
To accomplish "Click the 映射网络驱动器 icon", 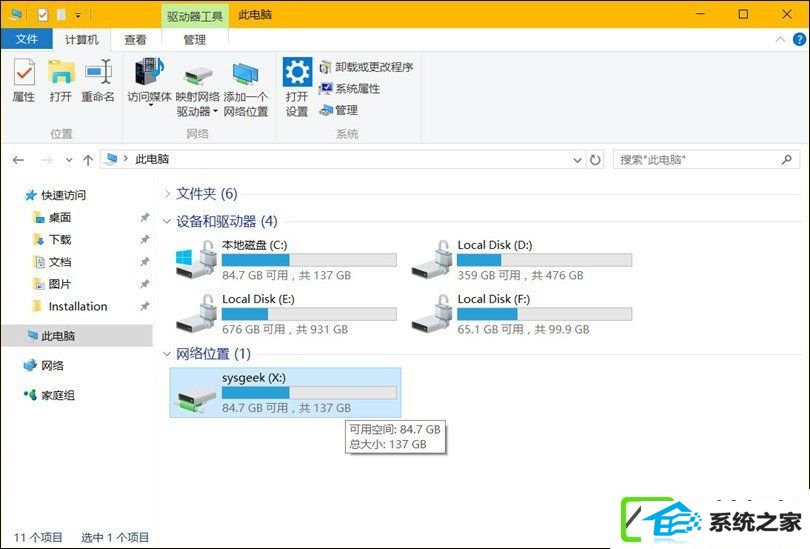I will (x=198, y=75).
